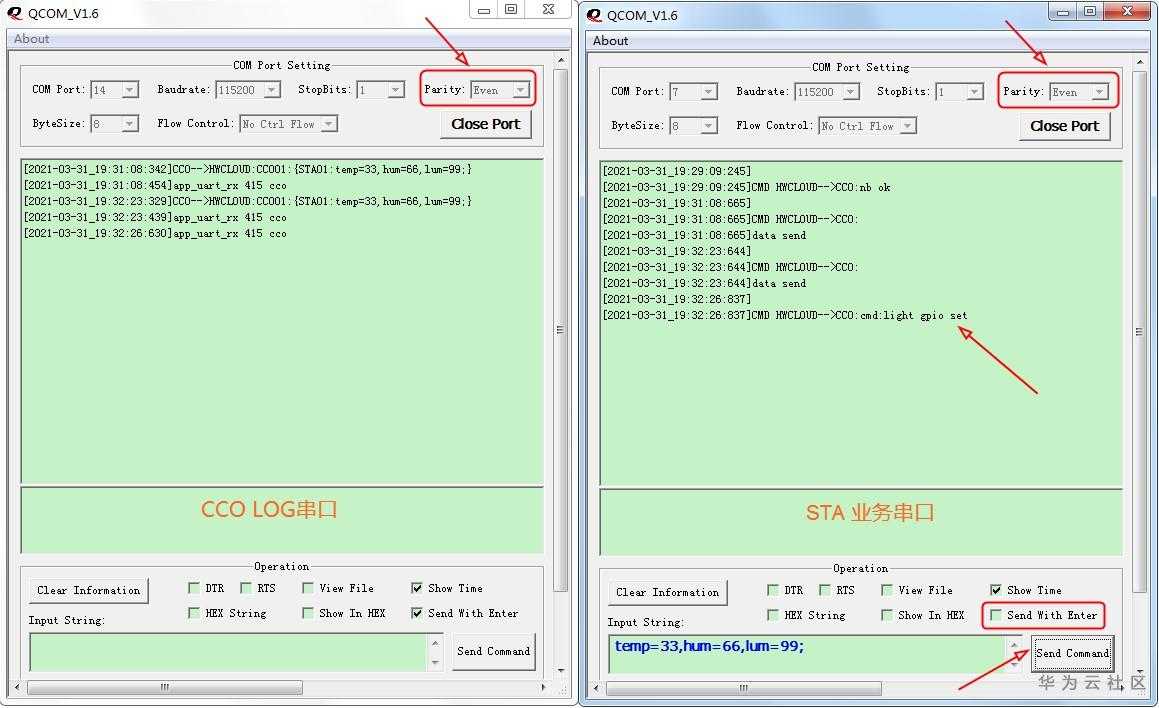Click Close Port in left CCO window
This screenshot has width=1159, height=708.
coord(486,124)
